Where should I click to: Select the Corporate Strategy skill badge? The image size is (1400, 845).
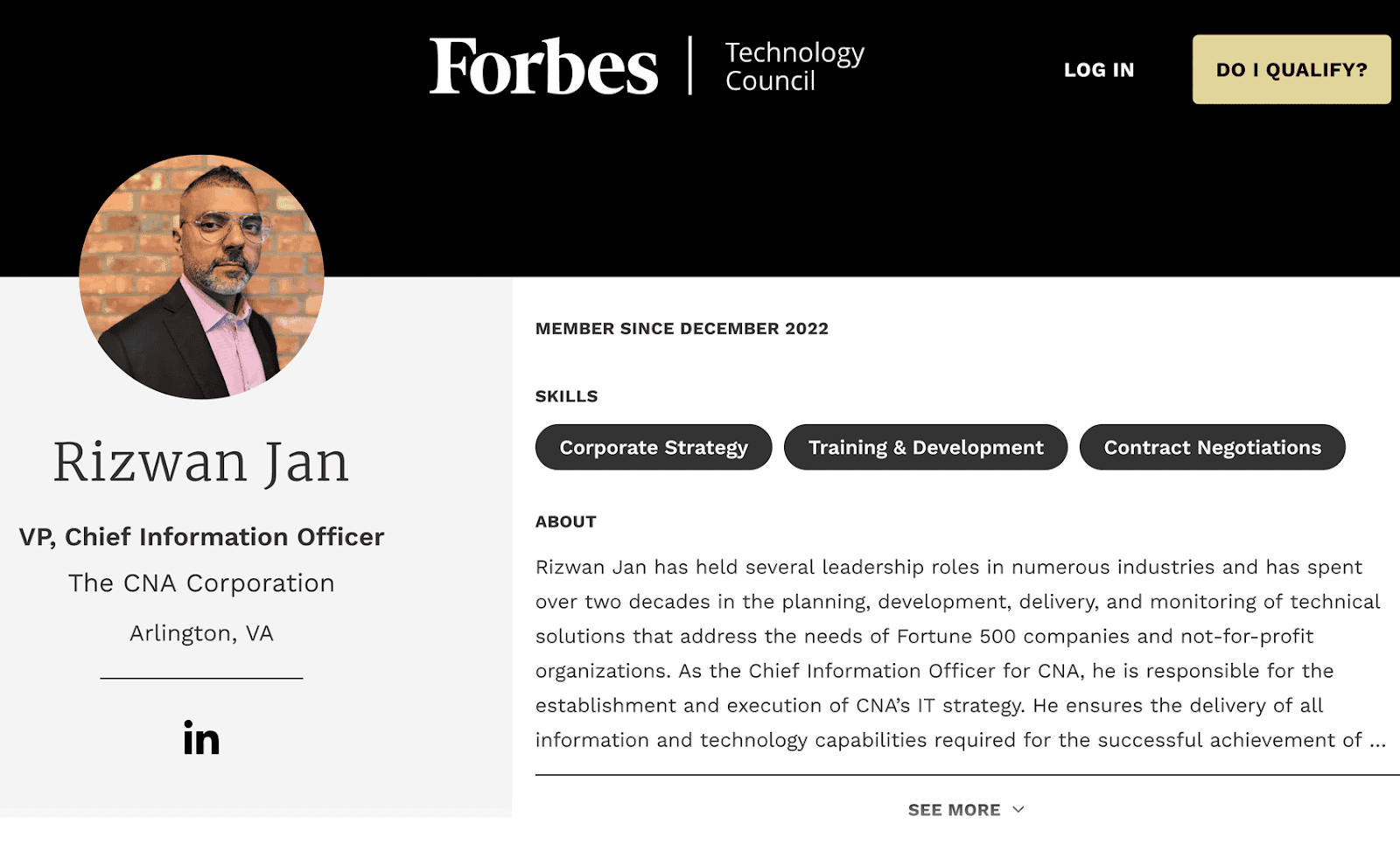(x=653, y=447)
